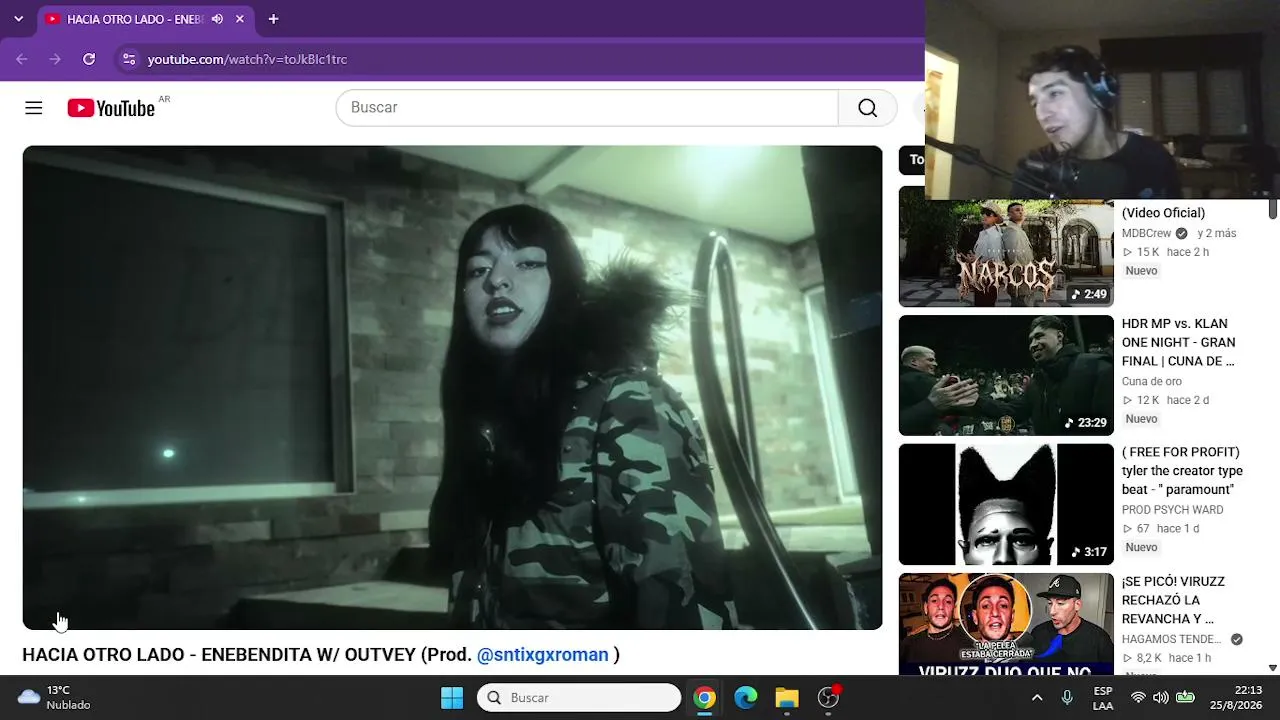
Task: Click the "y 2 más" collaborators text
Action: point(1217,234)
